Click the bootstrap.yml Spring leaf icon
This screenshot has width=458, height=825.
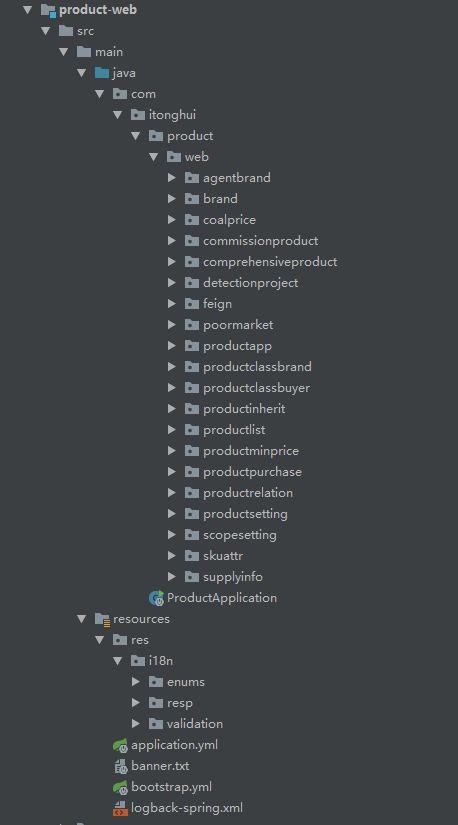click(121, 787)
